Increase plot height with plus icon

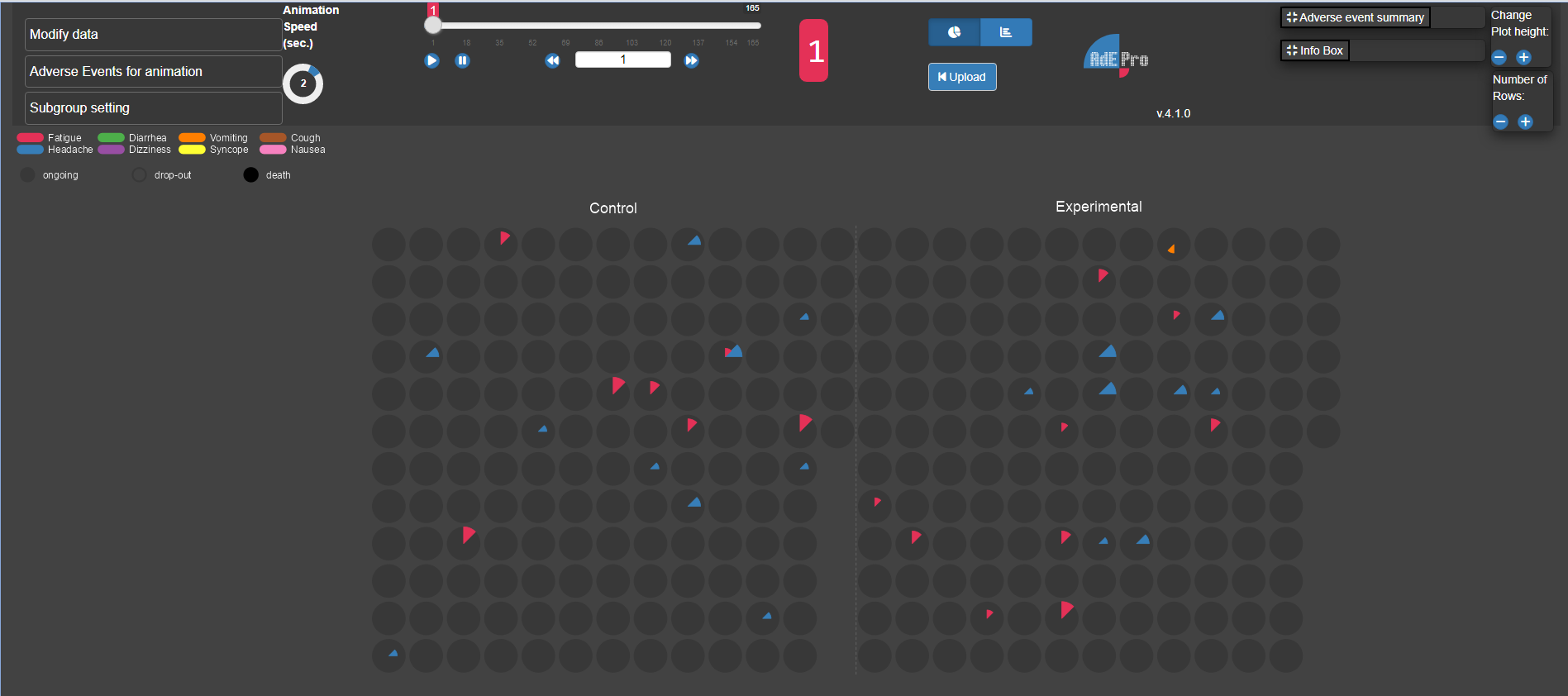[1524, 58]
